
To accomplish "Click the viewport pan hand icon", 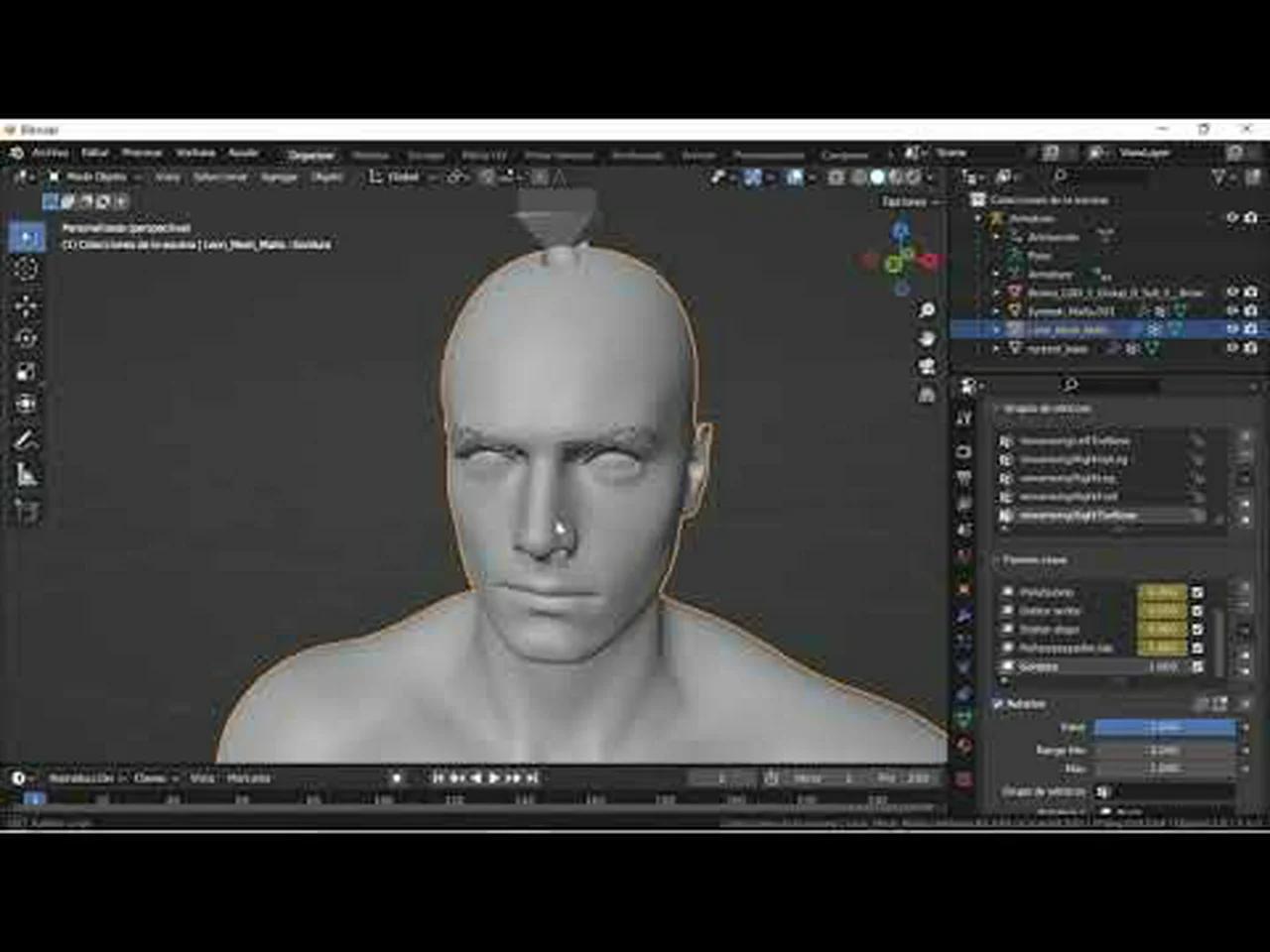I will click(927, 338).
